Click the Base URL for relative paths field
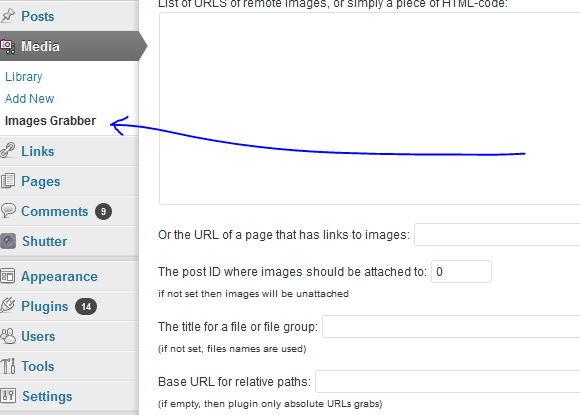 [x=448, y=381]
